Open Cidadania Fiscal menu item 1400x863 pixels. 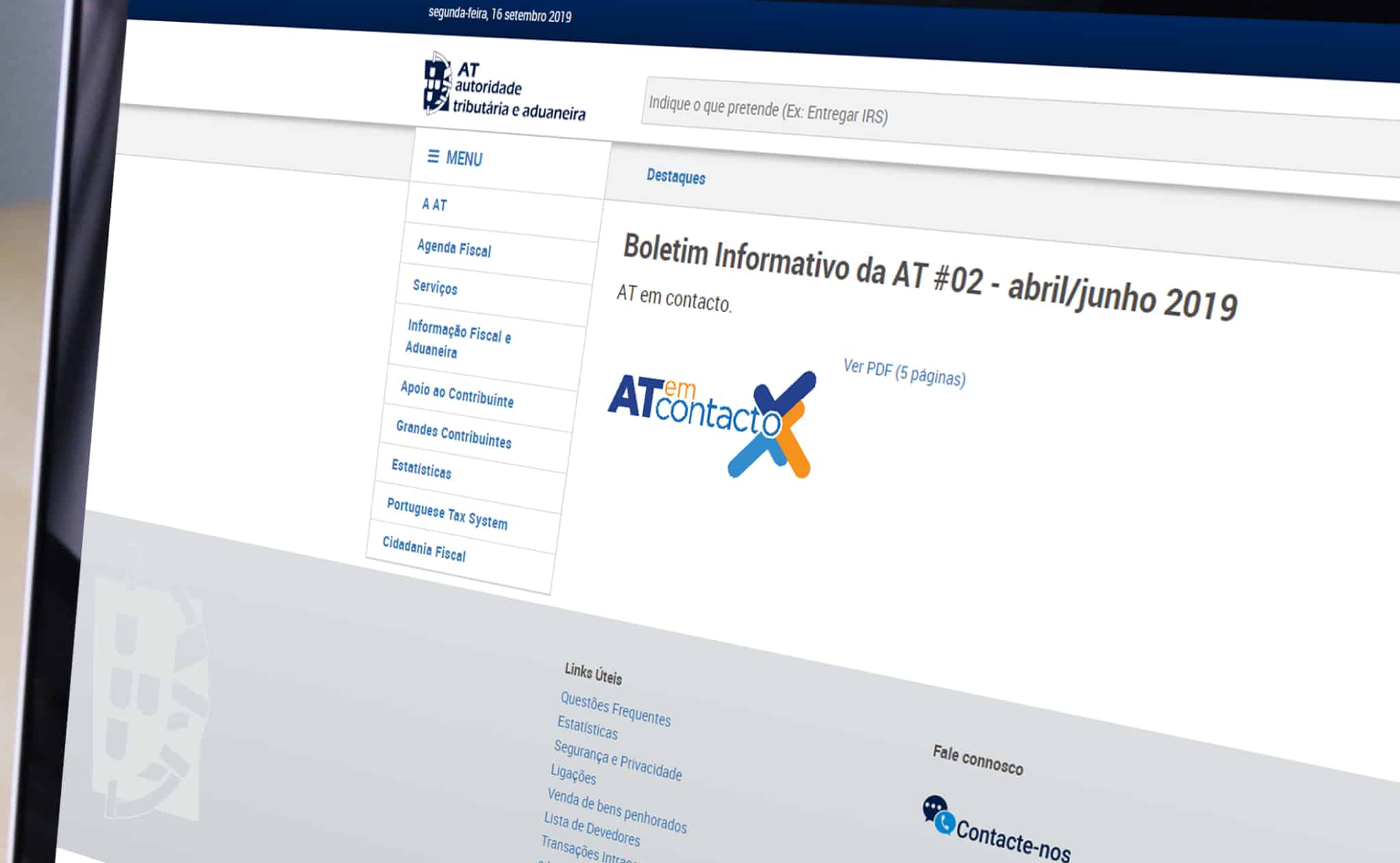(x=424, y=549)
